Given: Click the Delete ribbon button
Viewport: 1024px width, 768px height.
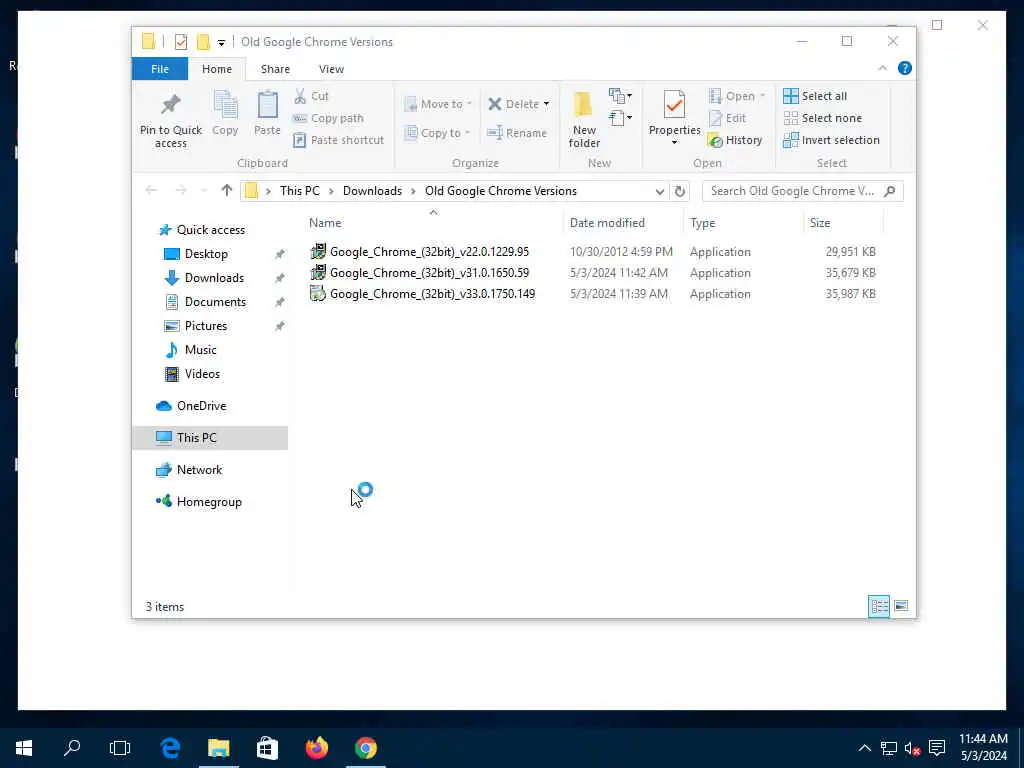Looking at the screenshot, I should [513, 104].
